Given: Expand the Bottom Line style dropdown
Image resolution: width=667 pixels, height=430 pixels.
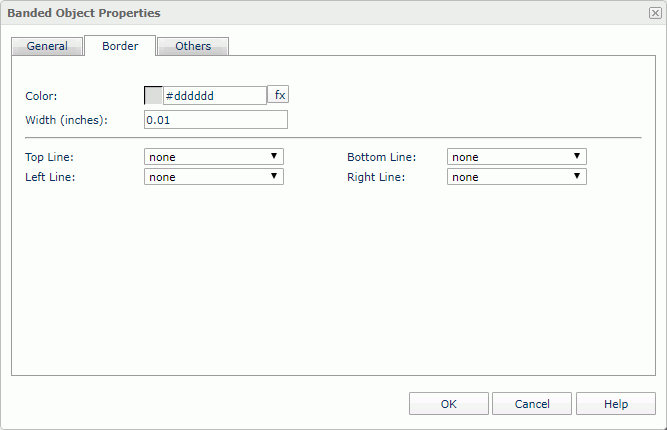Looking at the screenshot, I should pos(516,157).
